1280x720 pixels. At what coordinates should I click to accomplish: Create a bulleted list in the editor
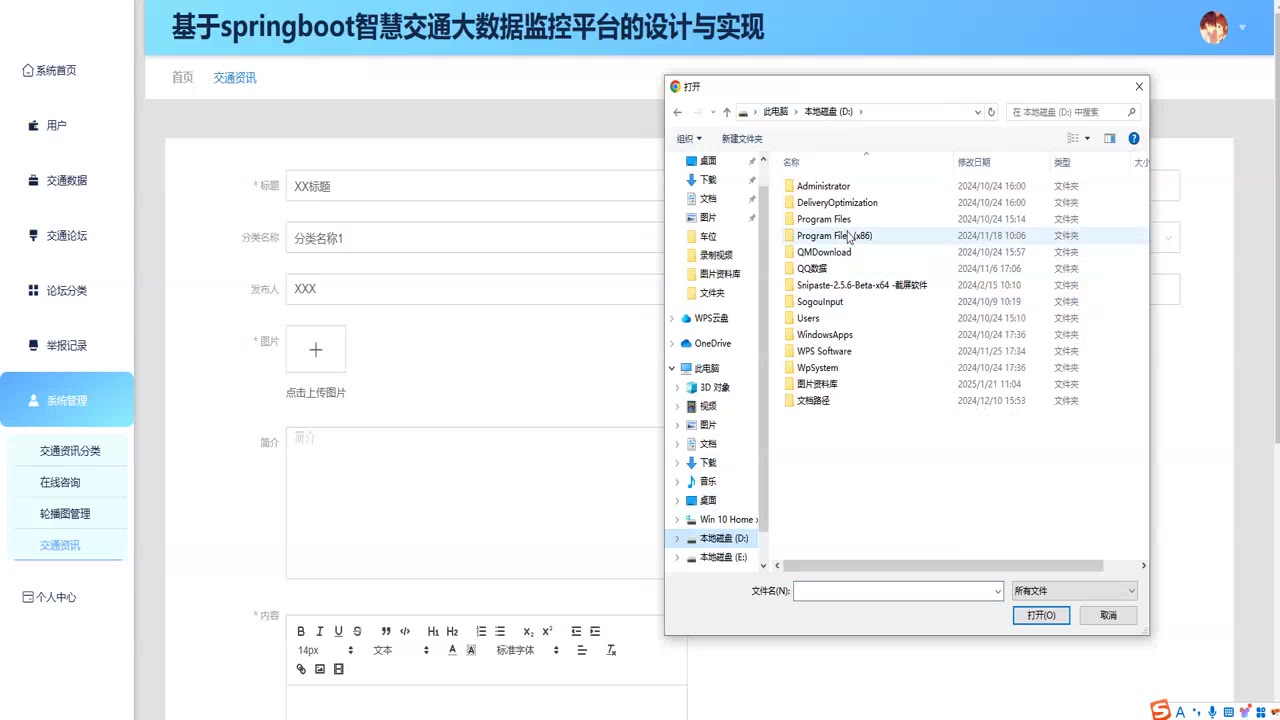tap(500, 631)
